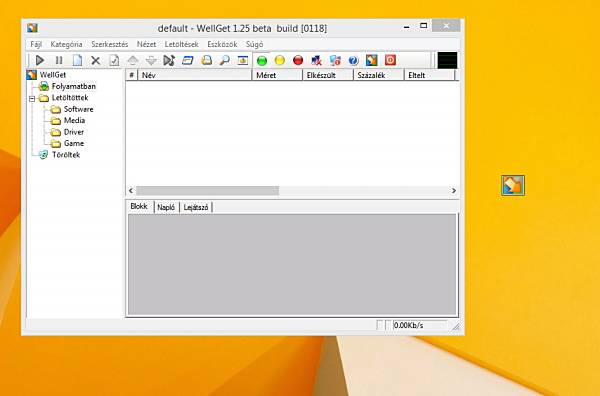Open help with the blue question icon

pyautogui.click(x=353, y=60)
